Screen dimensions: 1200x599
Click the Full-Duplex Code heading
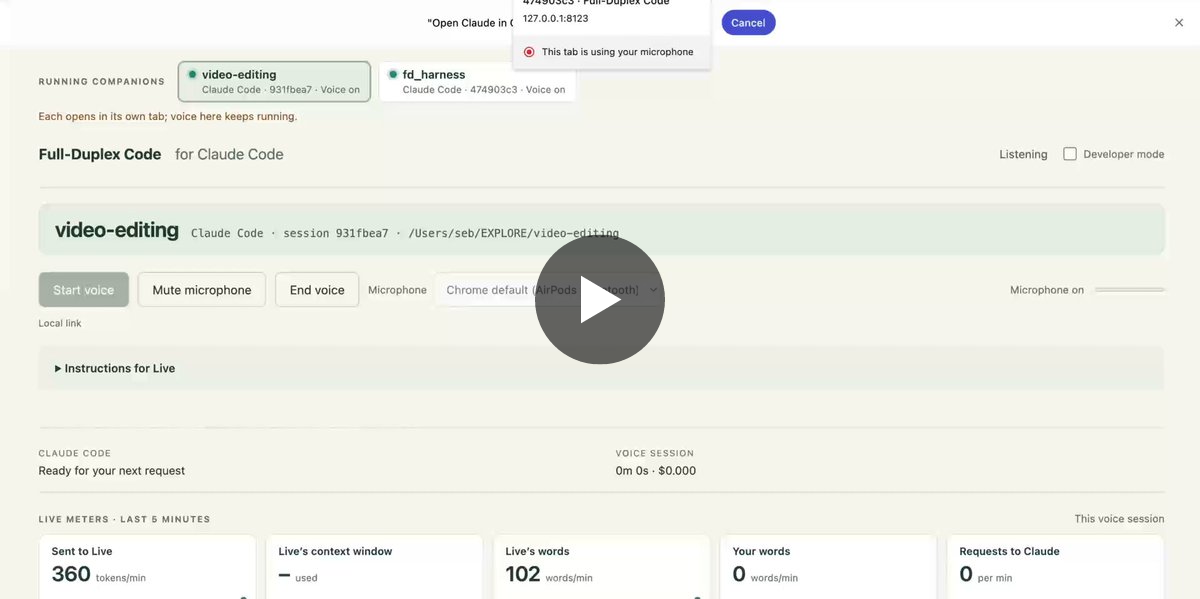pyautogui.click(x=100, y=154)
